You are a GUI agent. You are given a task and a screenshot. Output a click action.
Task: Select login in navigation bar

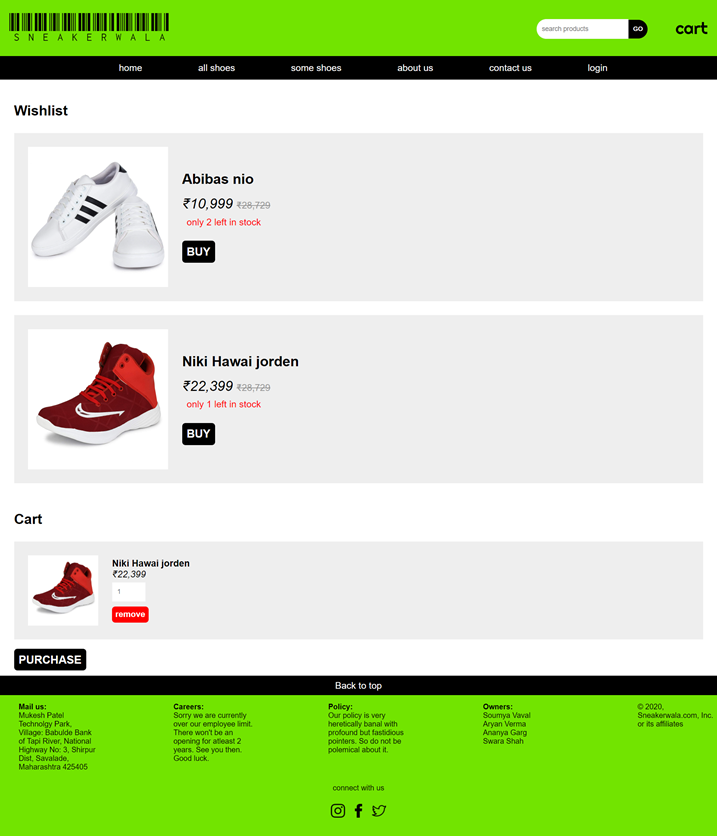click(x=597, y=68)
